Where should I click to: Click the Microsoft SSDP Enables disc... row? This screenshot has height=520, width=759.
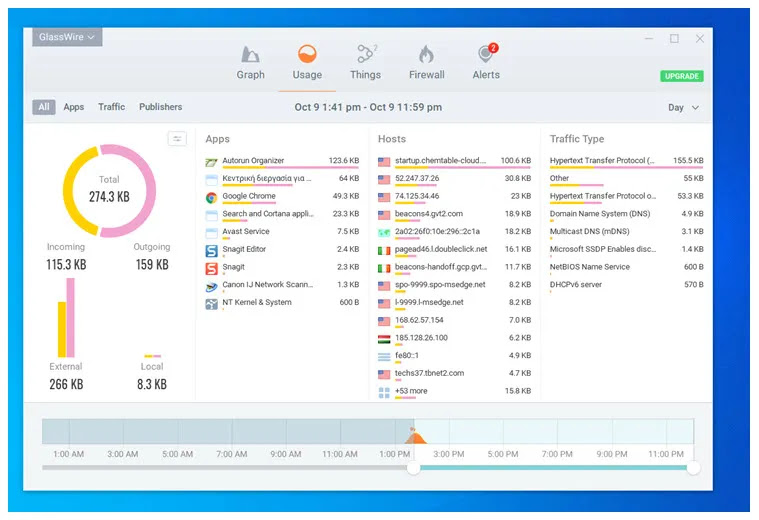point(626,250)
